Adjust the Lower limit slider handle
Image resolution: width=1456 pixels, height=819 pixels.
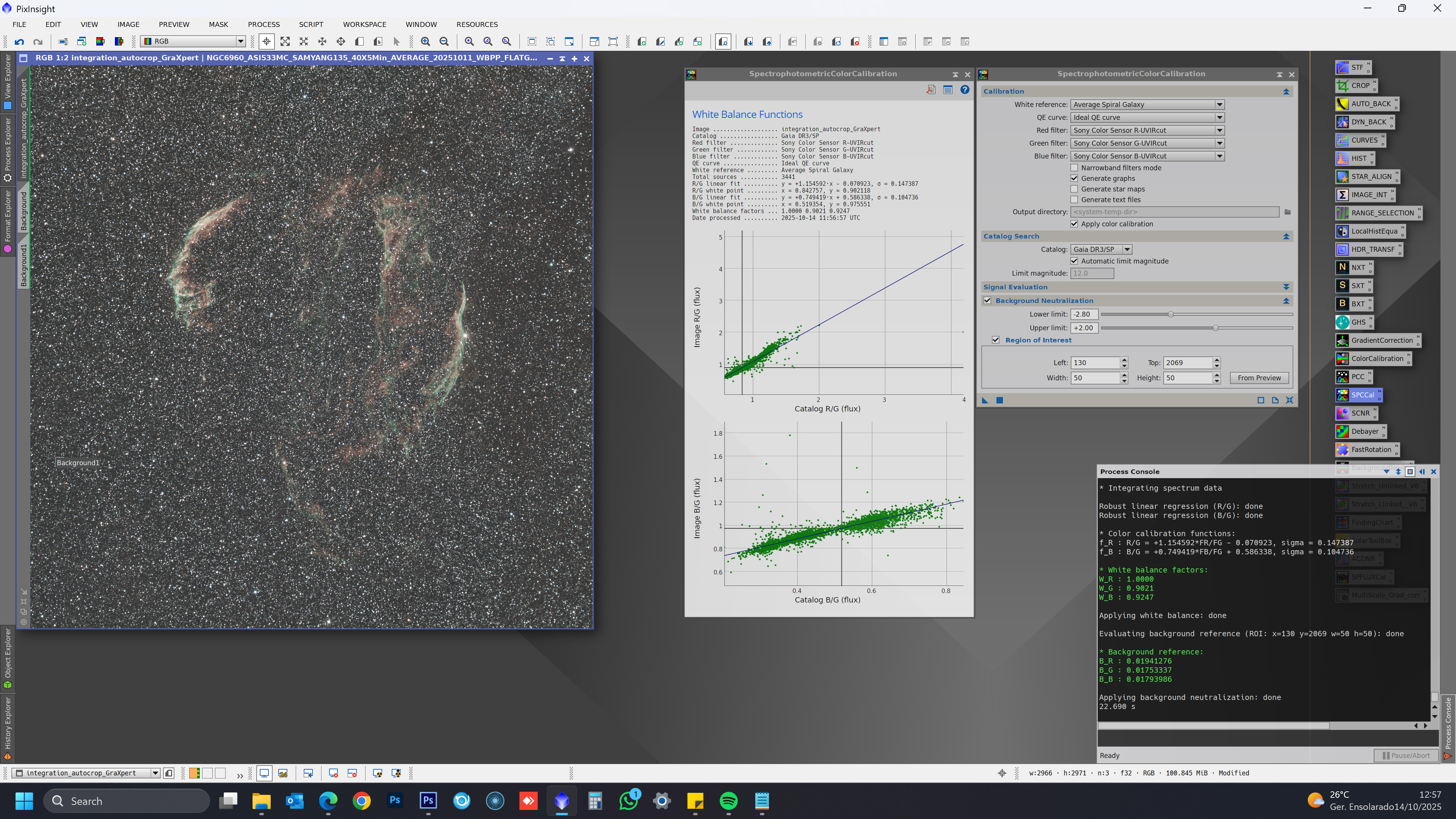[1170, 314]
